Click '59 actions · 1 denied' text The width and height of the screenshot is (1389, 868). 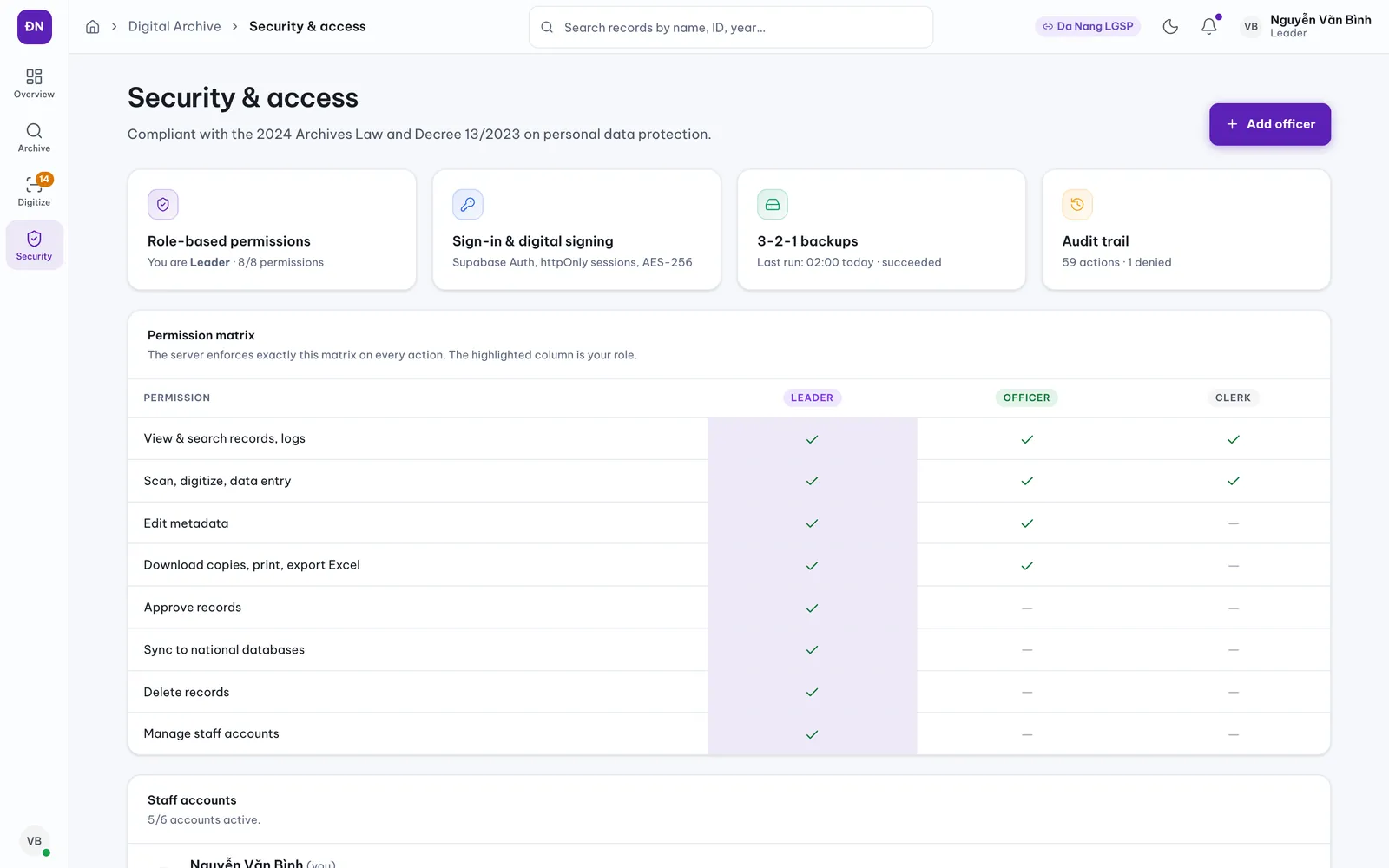pos(1116,262)
